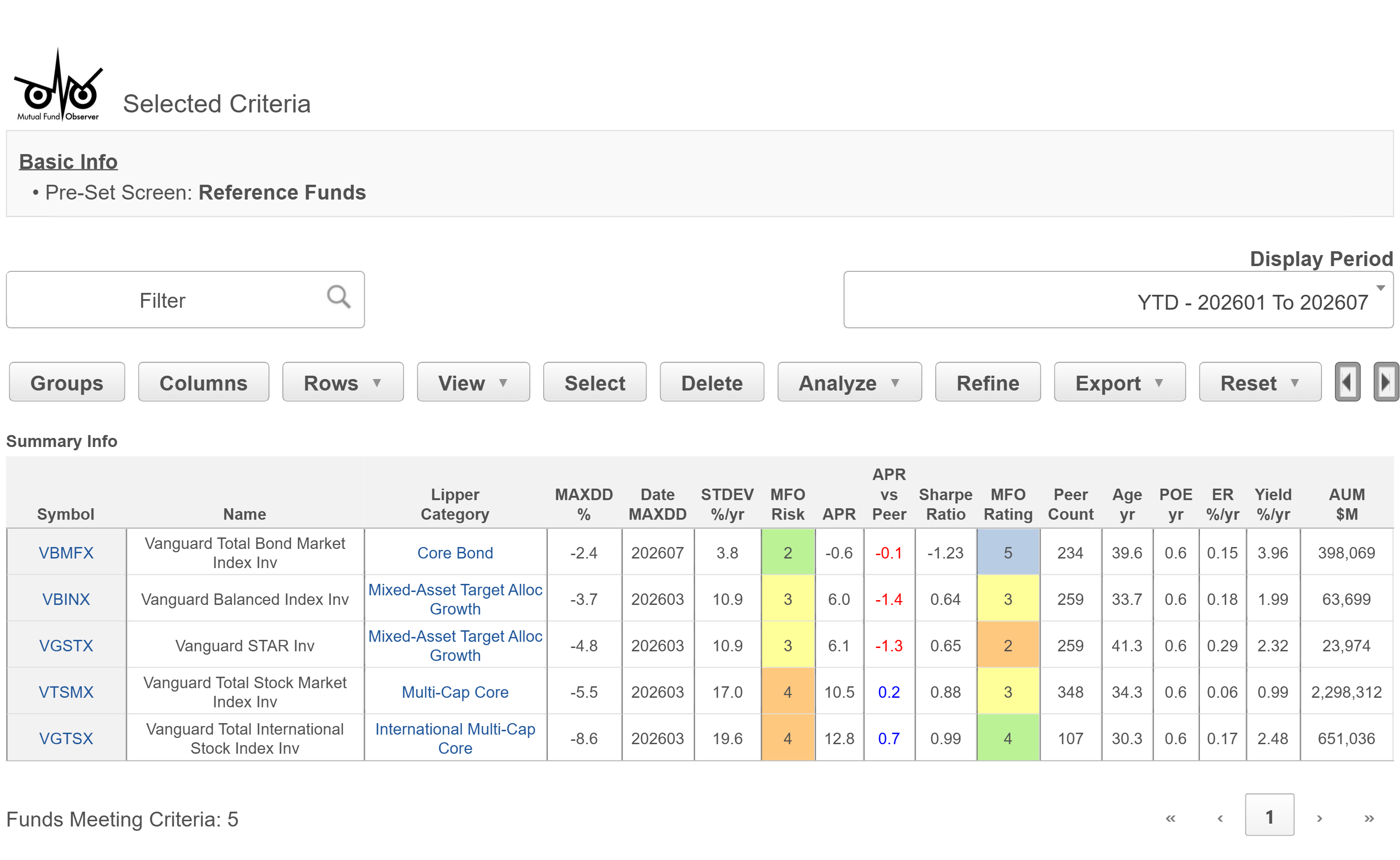Click the blue MFO Rating 5 cell
The width and height of the screenshot is (1400, 860).
click(x=1008, y=552)
